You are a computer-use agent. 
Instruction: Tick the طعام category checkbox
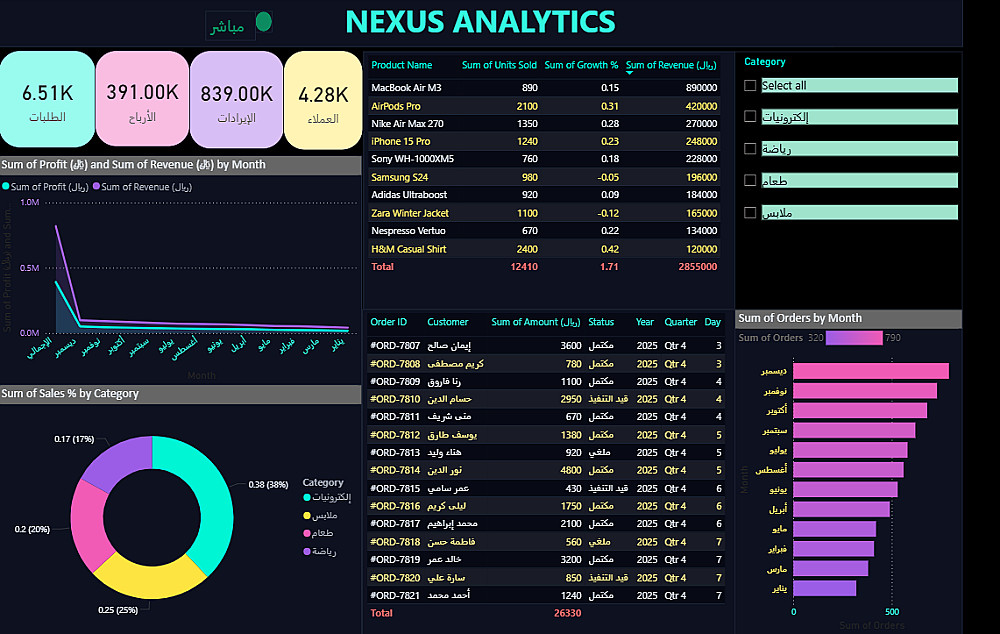point(750,181)
